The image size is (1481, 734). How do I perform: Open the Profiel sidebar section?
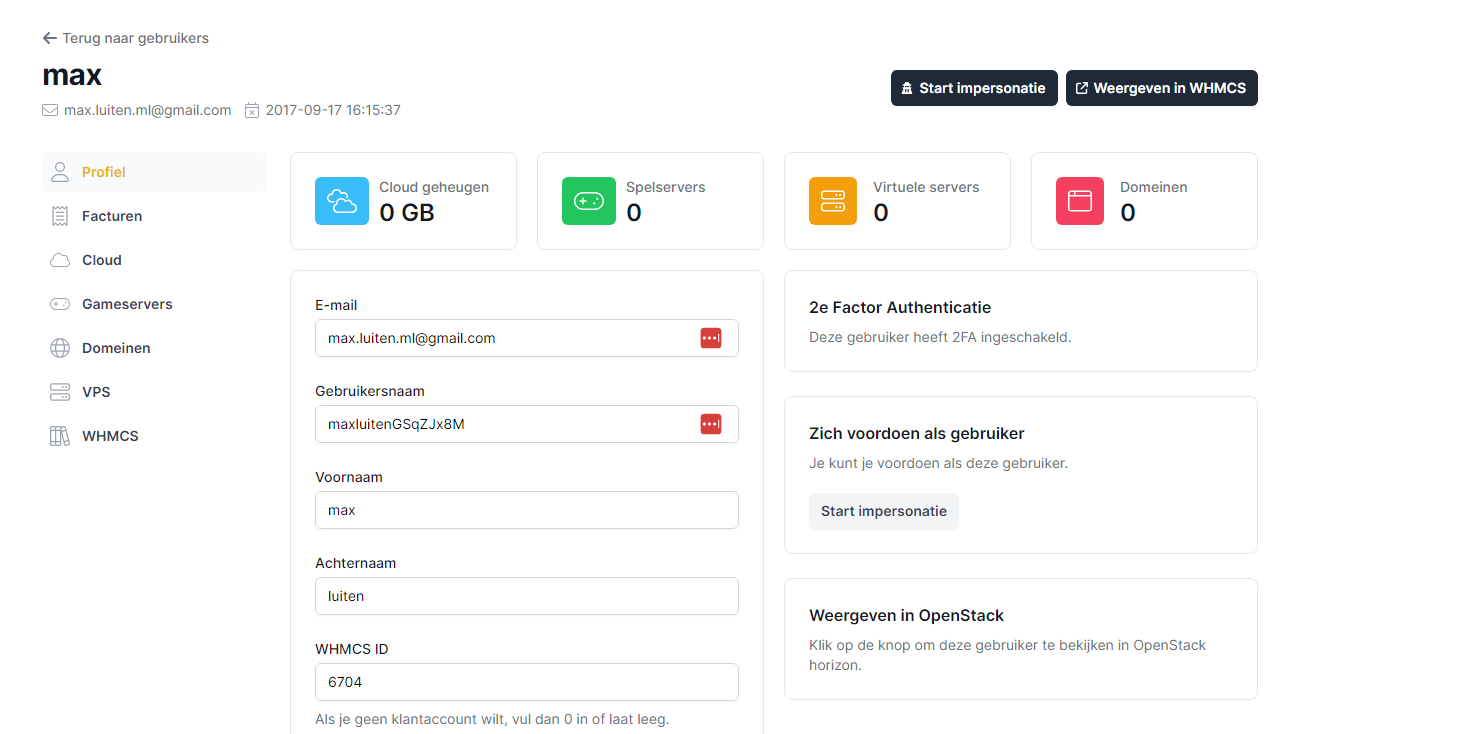point(103,172)
